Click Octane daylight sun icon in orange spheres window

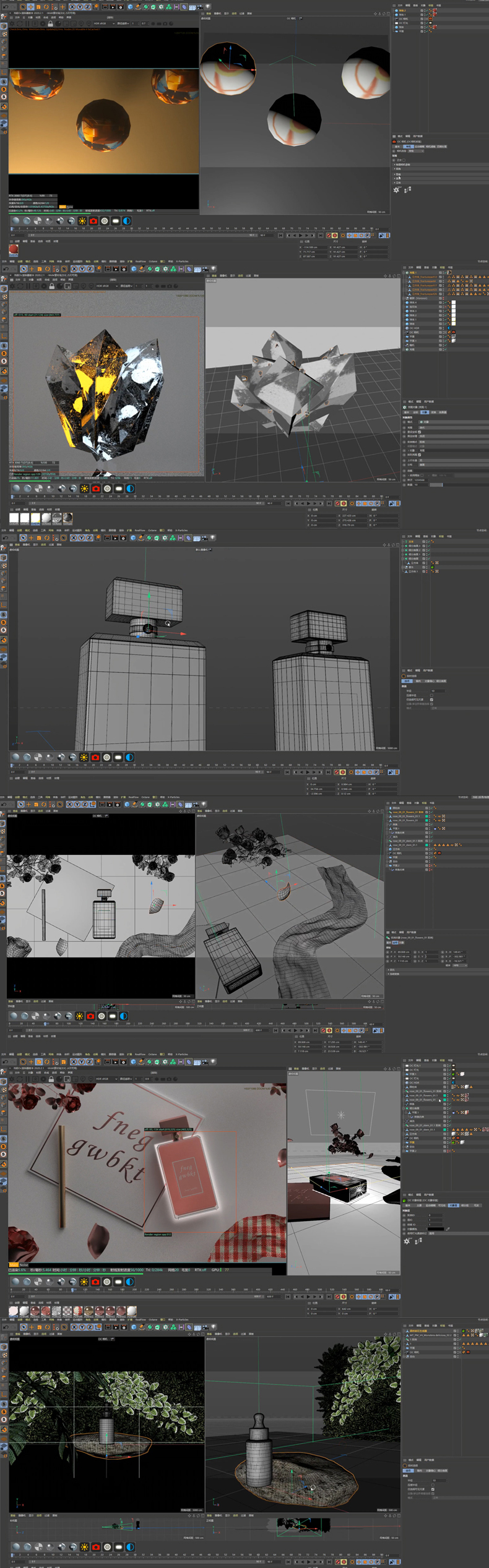click(82, 221)
